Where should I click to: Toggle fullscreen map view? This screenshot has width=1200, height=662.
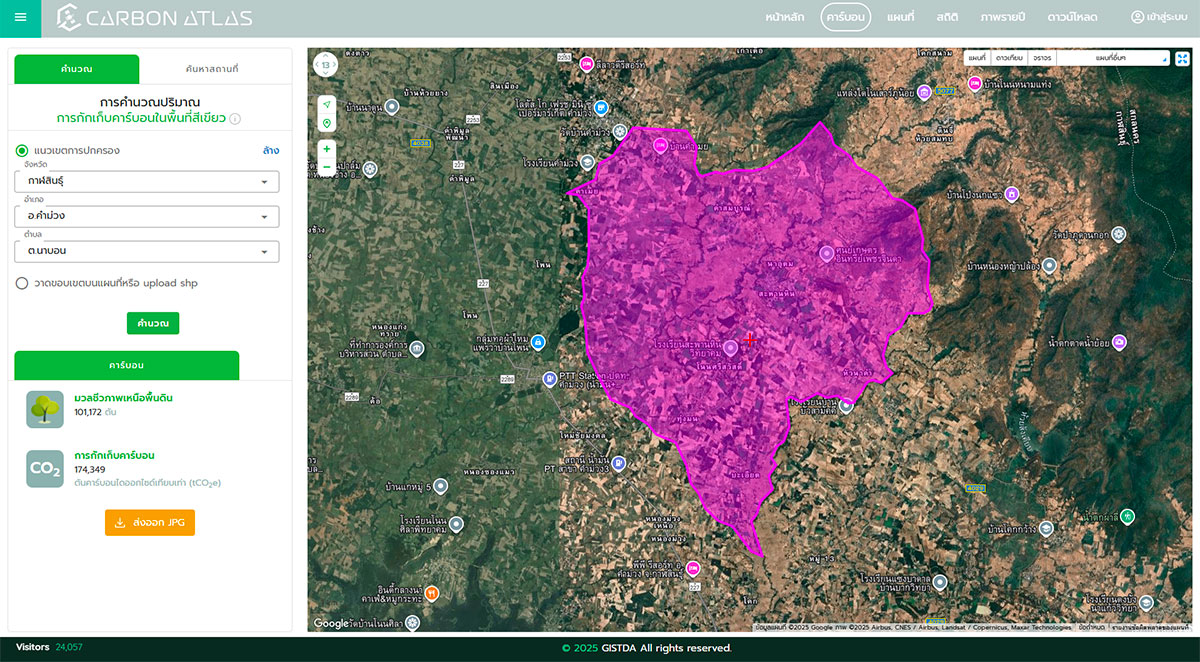[x=1182, y=58]
